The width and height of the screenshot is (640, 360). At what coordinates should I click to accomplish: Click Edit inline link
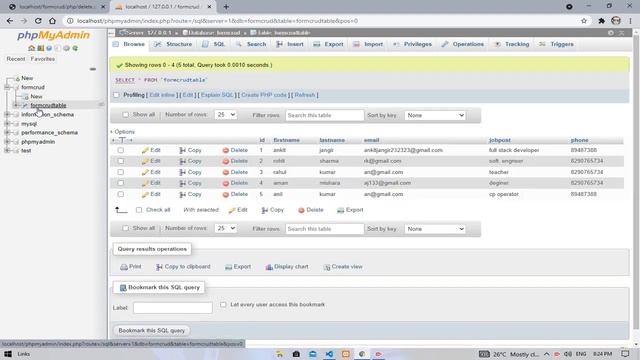pos(162,95)
